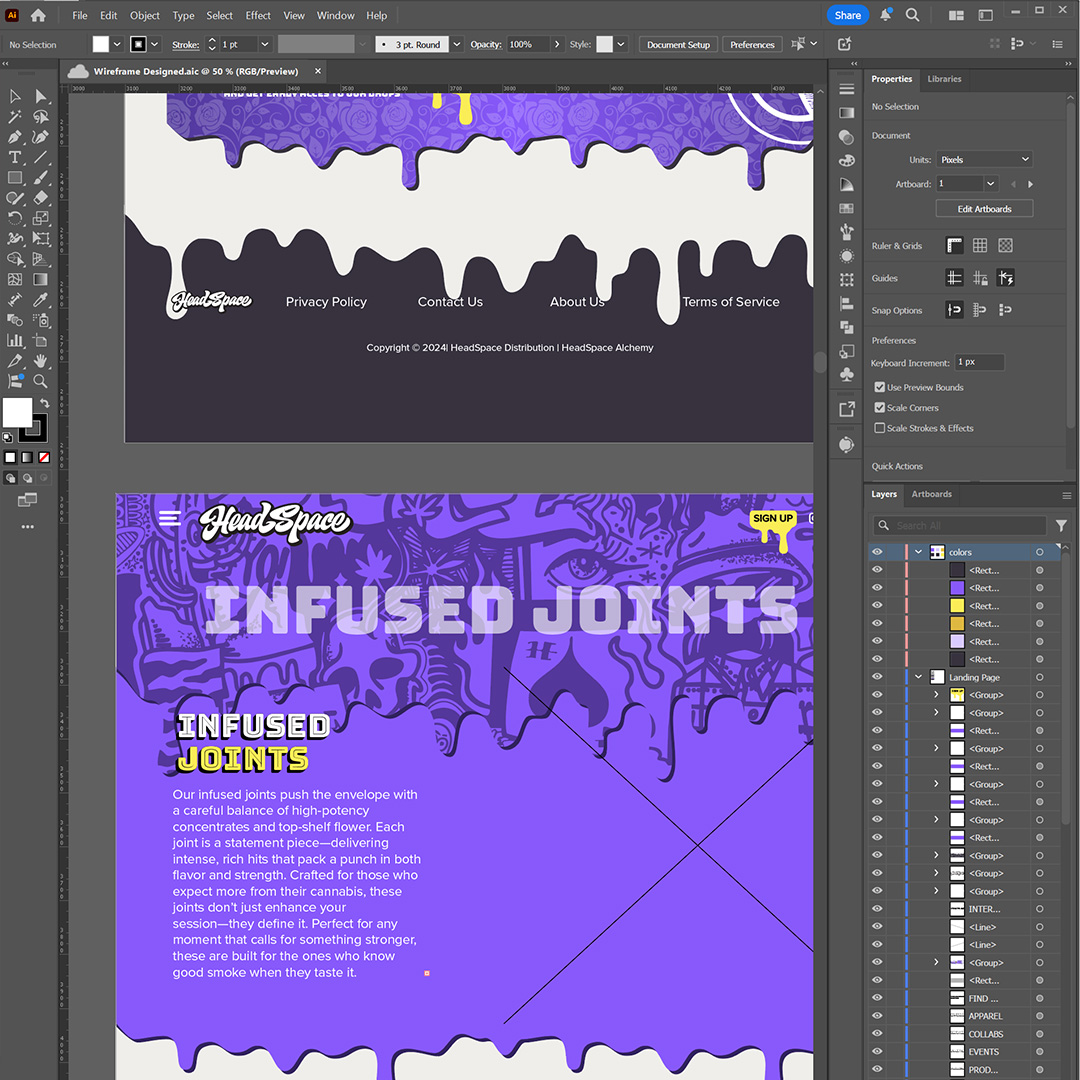Open the Style dropdown arrow
This screenshot has width=1080, height=1080.
(x=621, y=44)
